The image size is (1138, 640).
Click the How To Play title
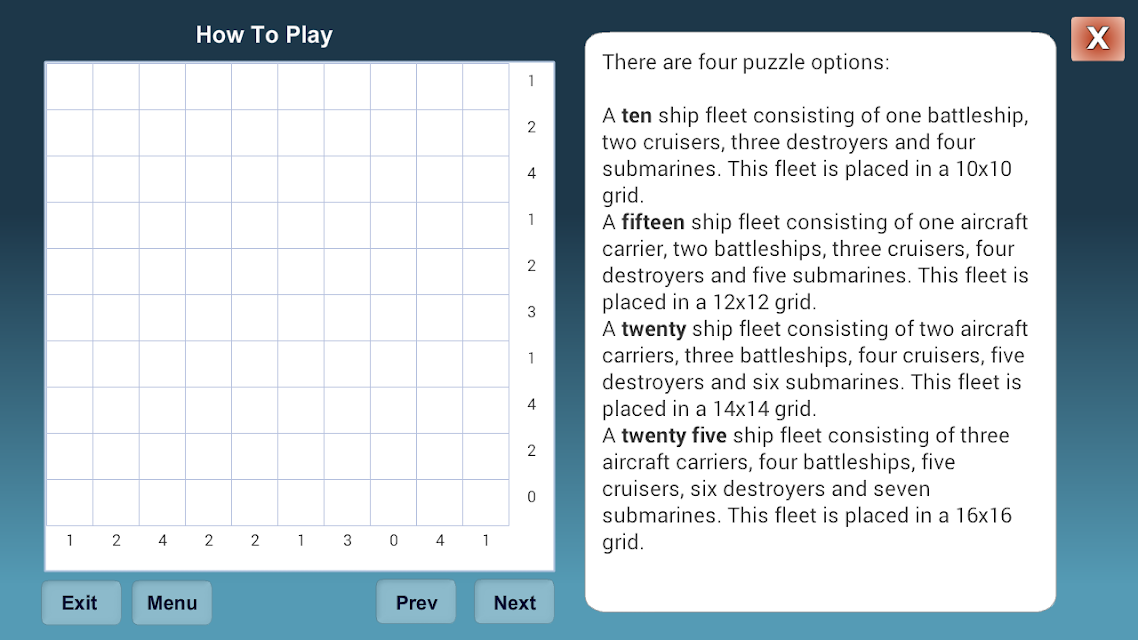click(x=264, y=35)
